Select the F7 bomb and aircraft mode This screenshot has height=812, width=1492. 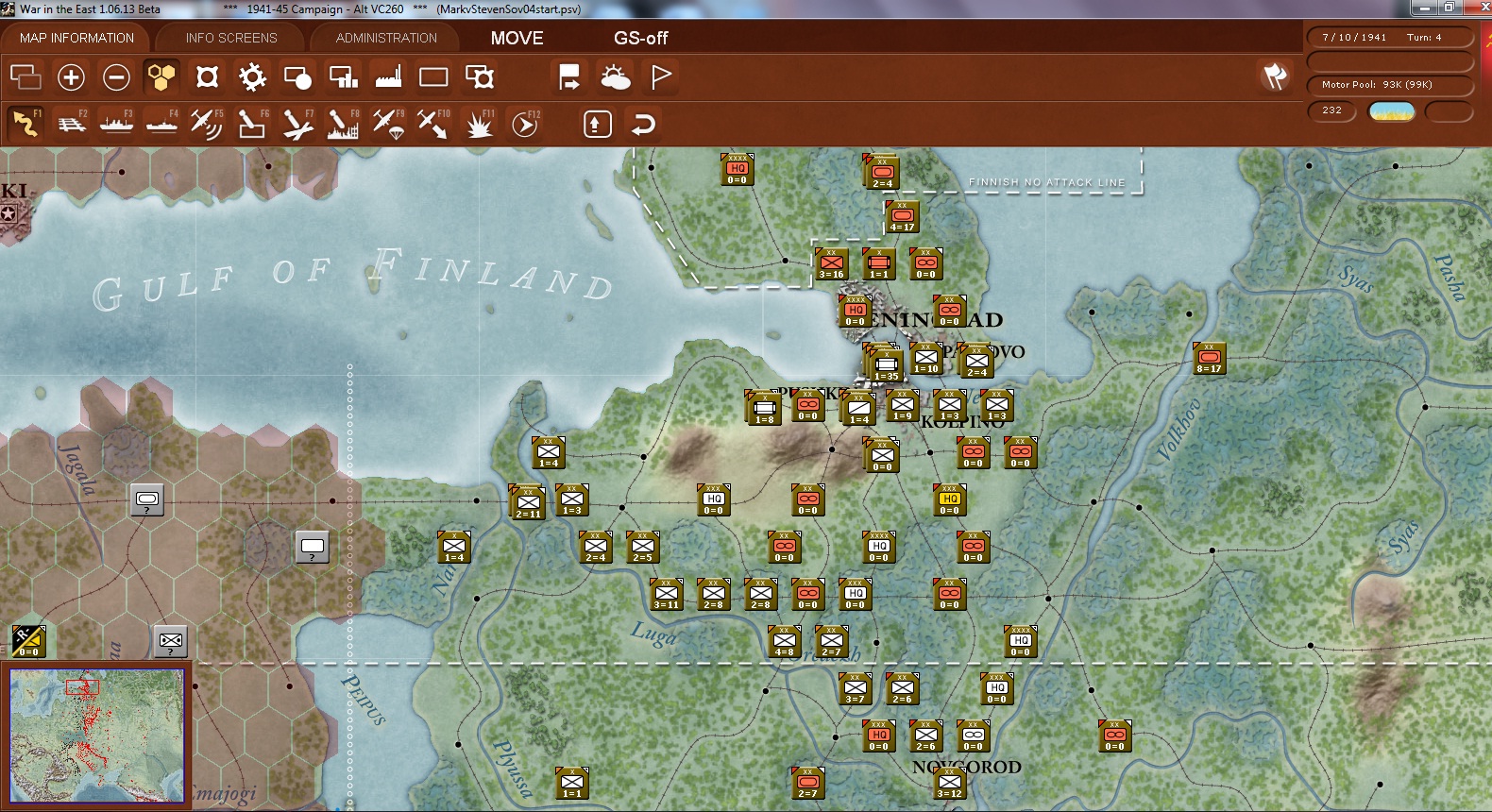pyautogui.click(x=297, y=124)
